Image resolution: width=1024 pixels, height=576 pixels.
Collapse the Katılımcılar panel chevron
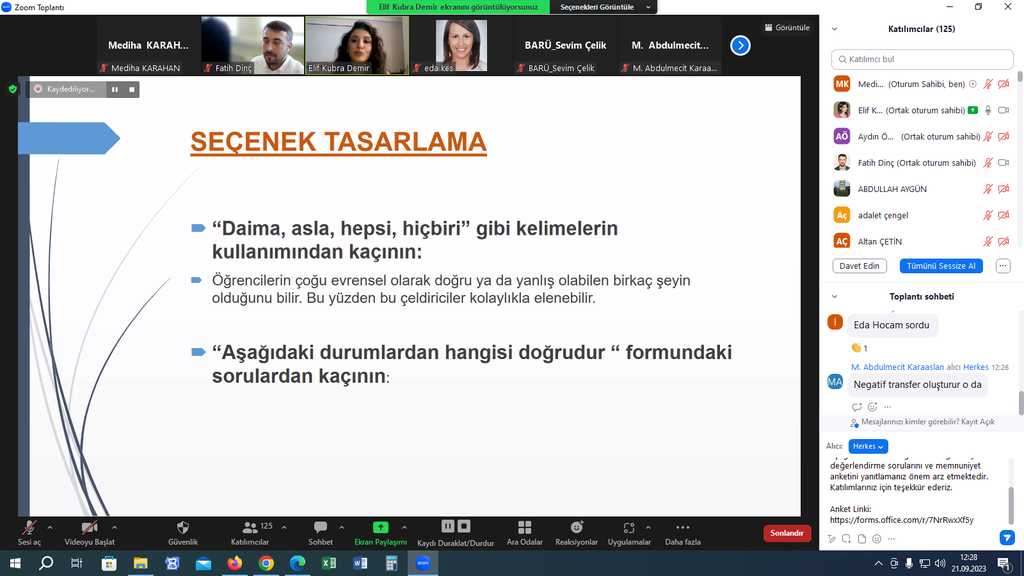click(834, 29)
